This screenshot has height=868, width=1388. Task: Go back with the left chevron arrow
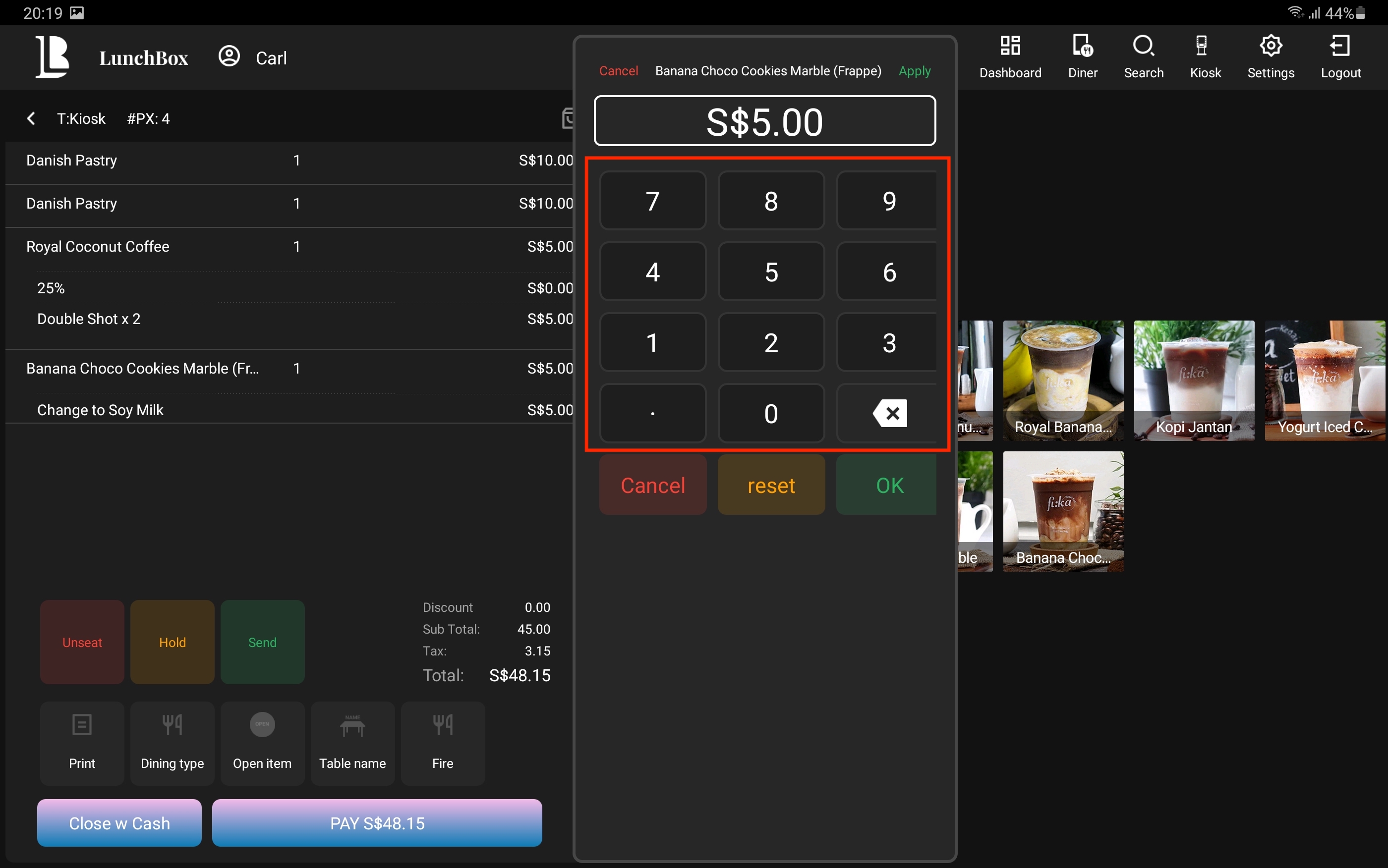coord(32,119)
